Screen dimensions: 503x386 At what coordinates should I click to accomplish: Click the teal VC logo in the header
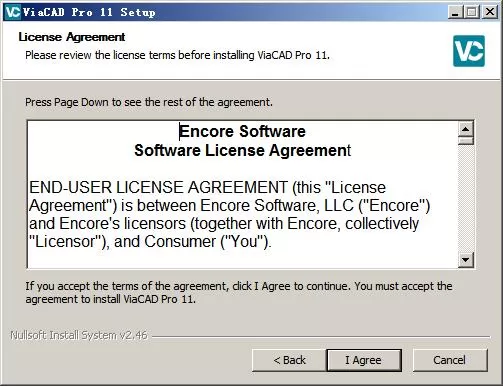(x=469, y=51)
